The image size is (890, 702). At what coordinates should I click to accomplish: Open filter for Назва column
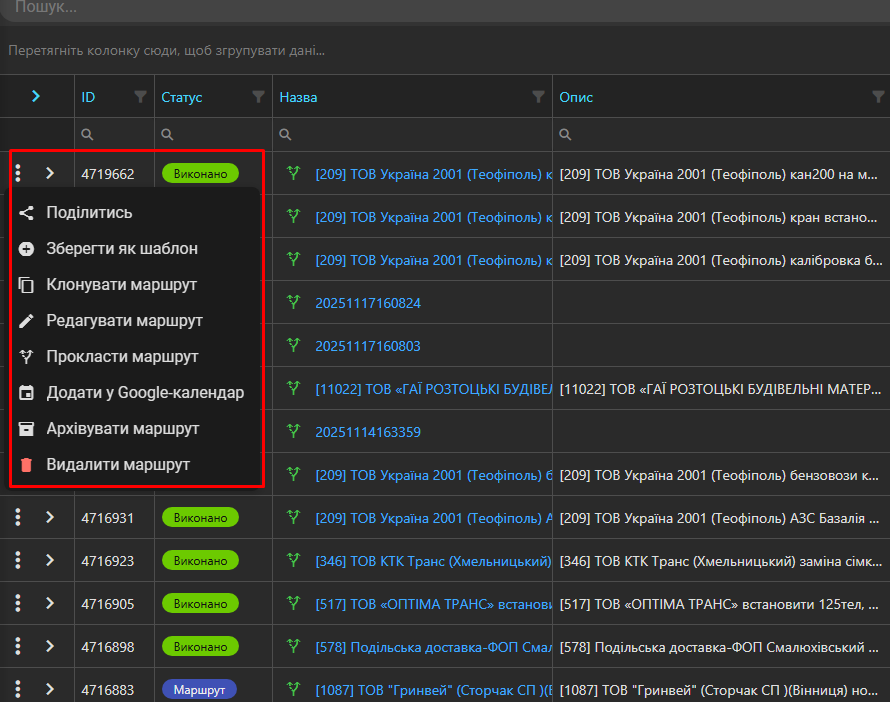538,97
